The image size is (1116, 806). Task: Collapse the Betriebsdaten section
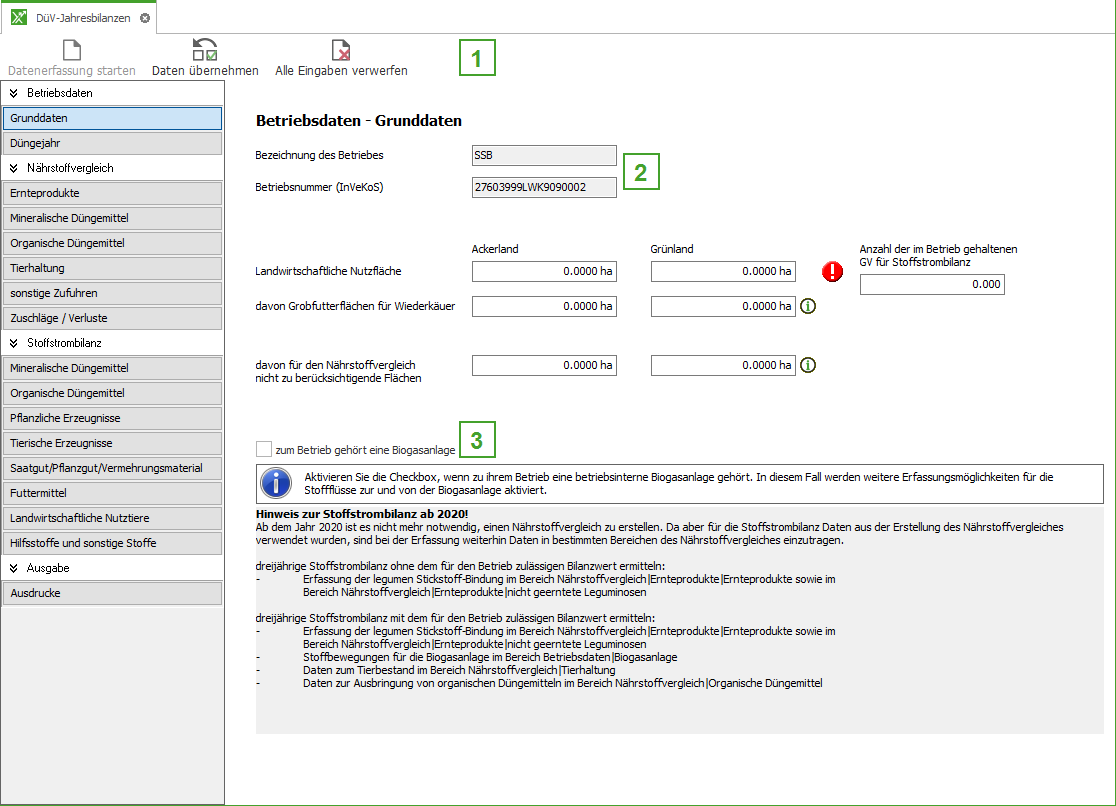(x=14, y=93)
